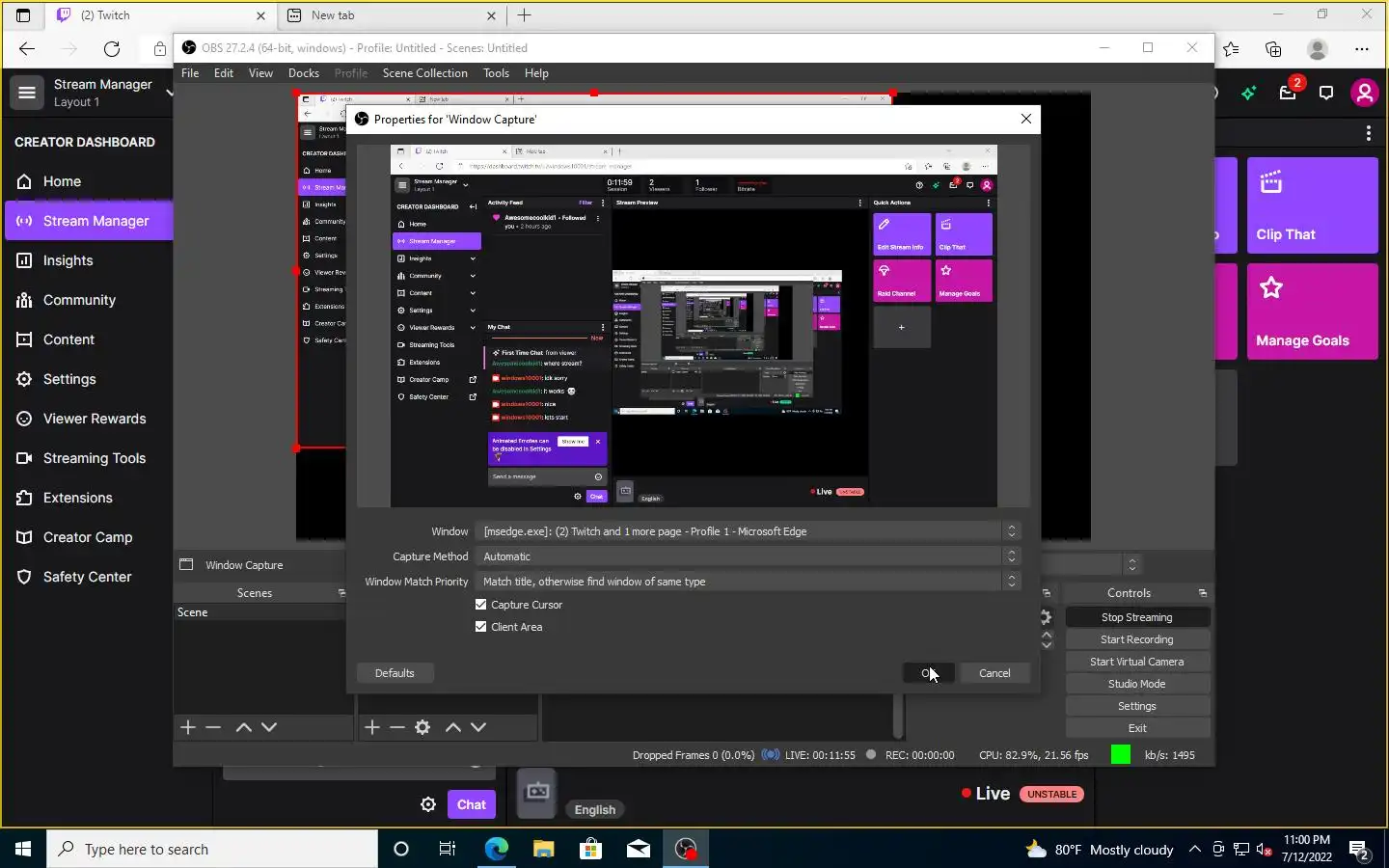This screenshot has height=868, width=1389.
Task: Open the Capture Method dropdown
Action: point(749,556)
